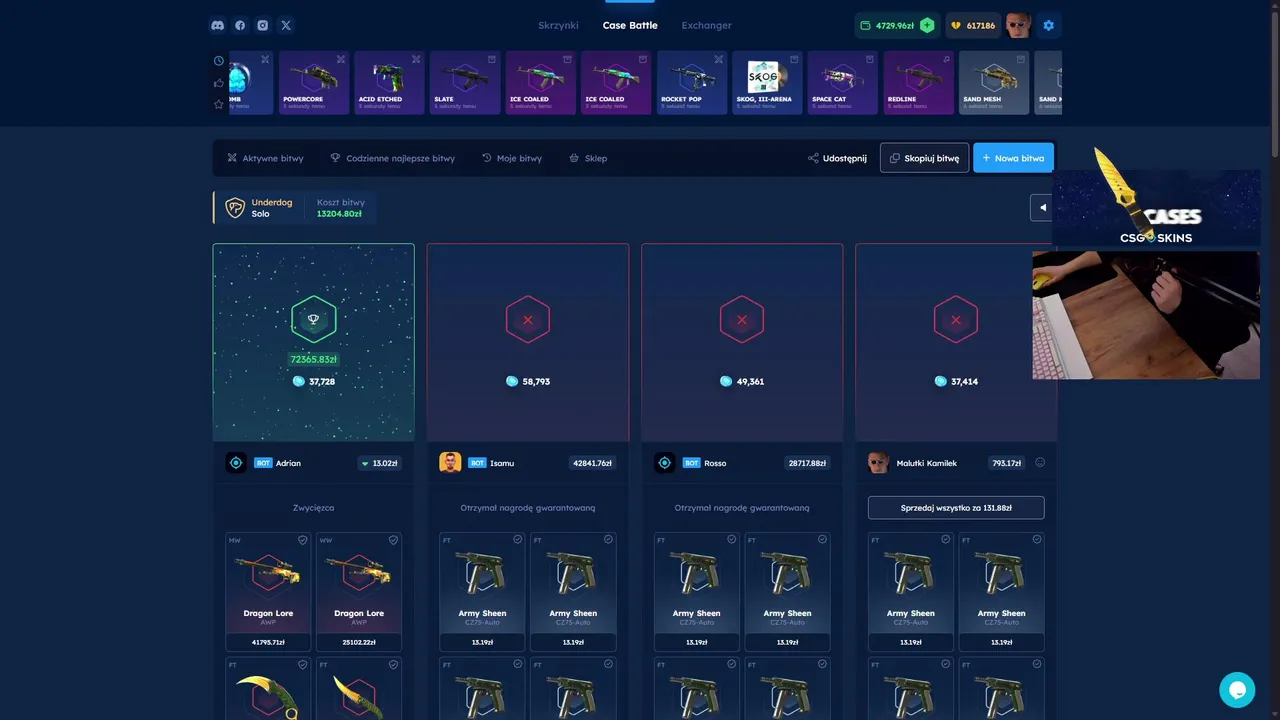Click the player name Isamu
This screenshot has height=720, width=1280.
(x=502, y=463)
